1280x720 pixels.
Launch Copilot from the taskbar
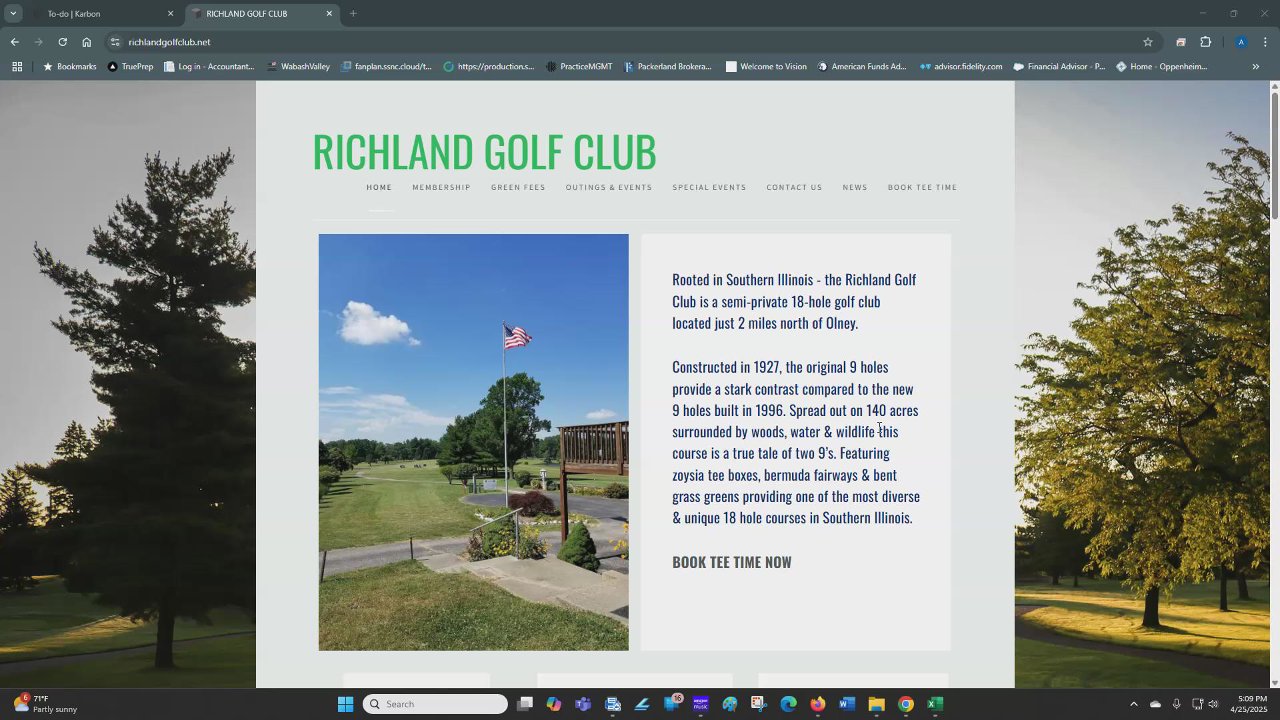[554, 704]
